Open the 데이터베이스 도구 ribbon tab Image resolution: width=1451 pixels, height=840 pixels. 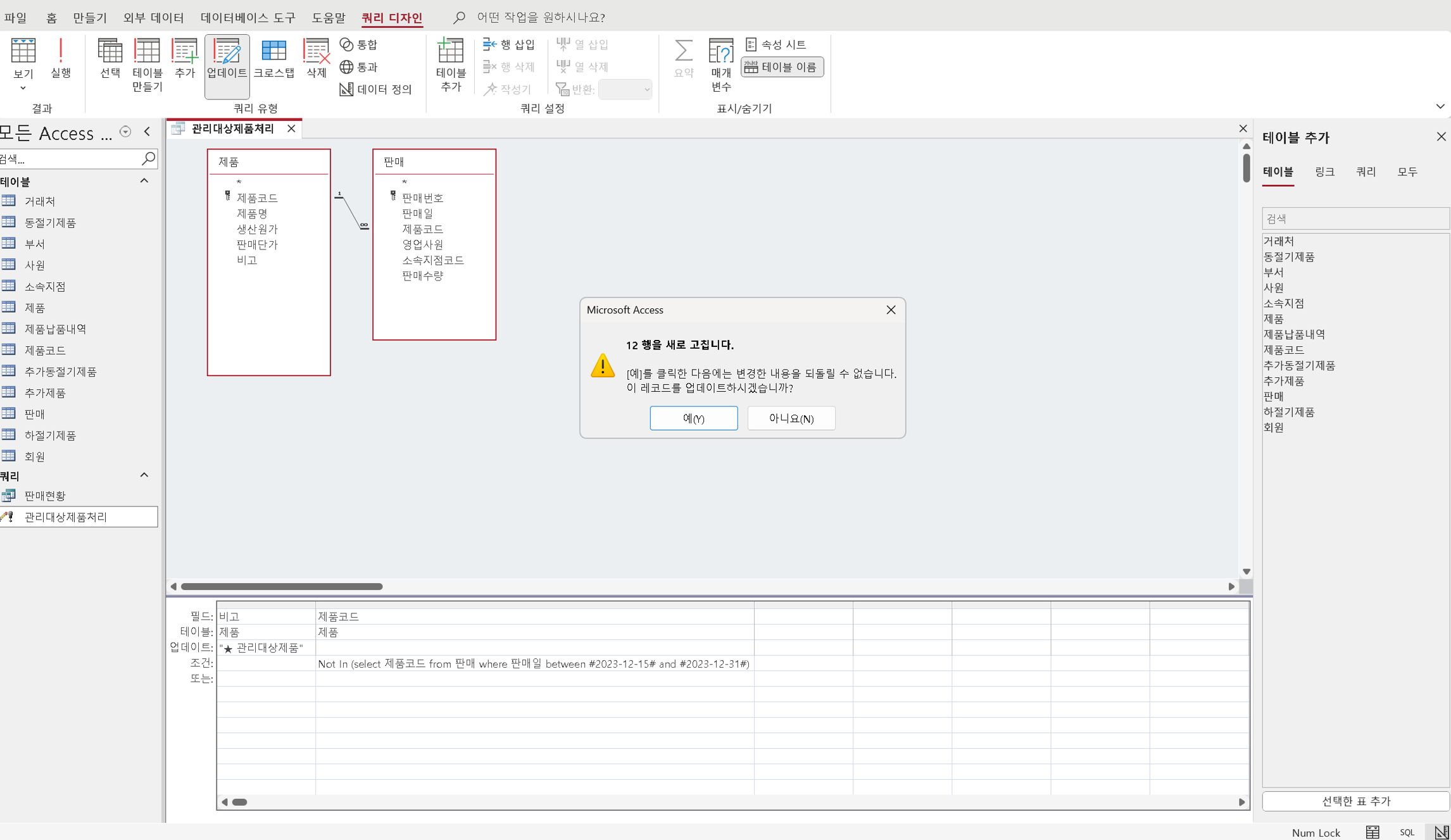point(248,17)
